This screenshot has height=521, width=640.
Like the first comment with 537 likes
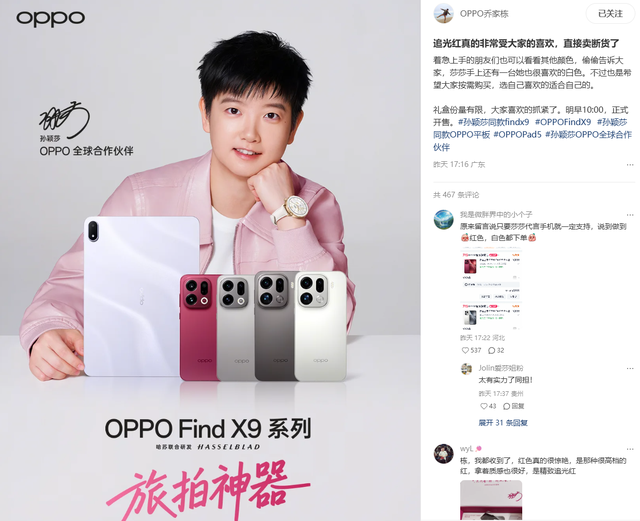471,350
